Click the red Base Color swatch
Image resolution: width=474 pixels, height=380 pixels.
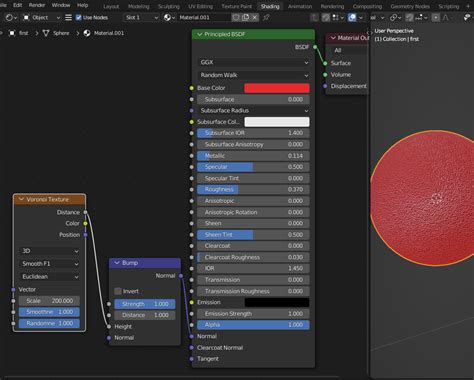pyautogui.click(x=277, y=88)
